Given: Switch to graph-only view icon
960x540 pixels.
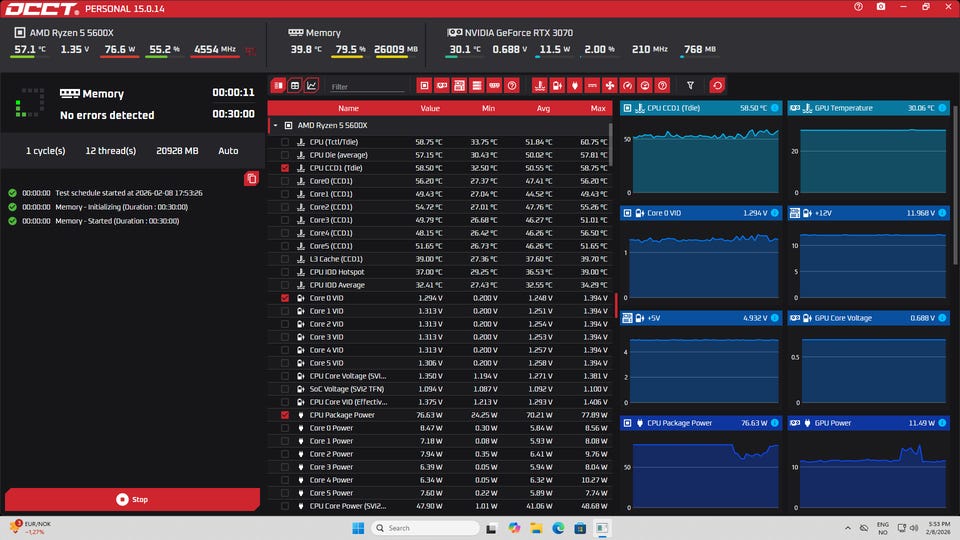Looking at the screenshot, I should [312, 86].
